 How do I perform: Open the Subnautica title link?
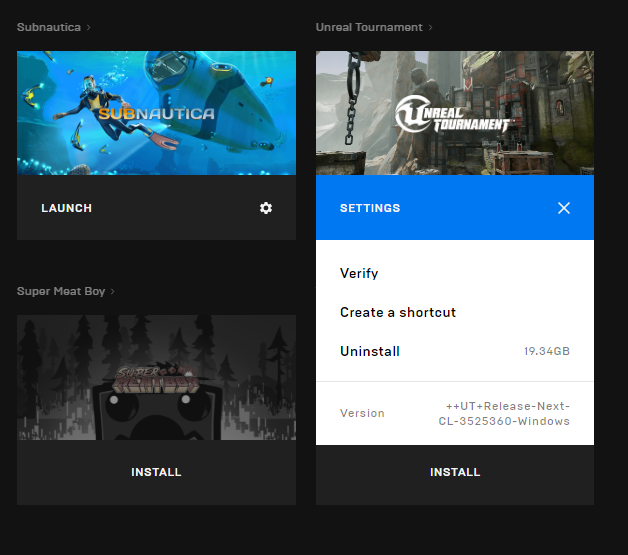49,27
